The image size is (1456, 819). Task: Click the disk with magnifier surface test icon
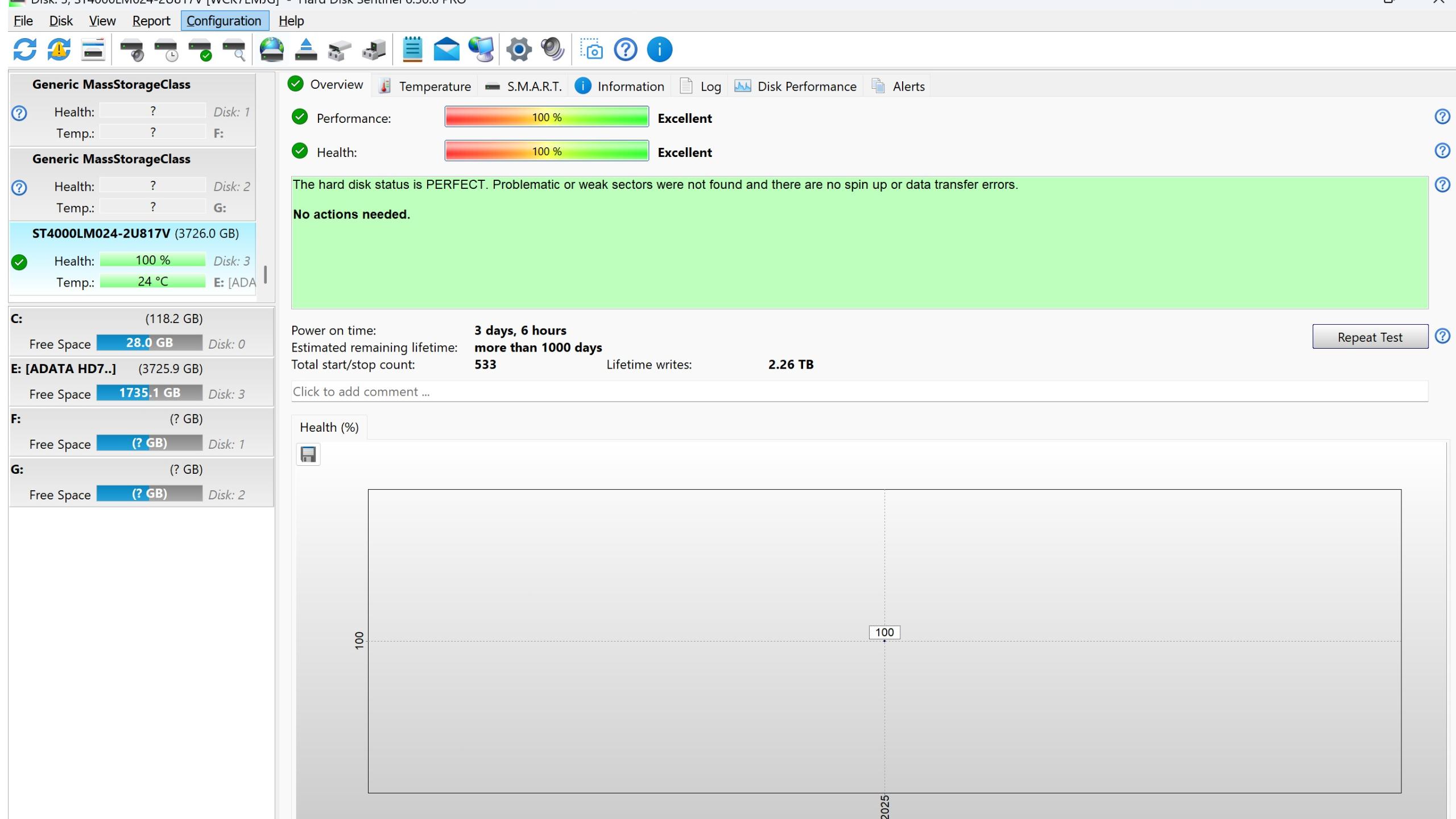point(234,49)
